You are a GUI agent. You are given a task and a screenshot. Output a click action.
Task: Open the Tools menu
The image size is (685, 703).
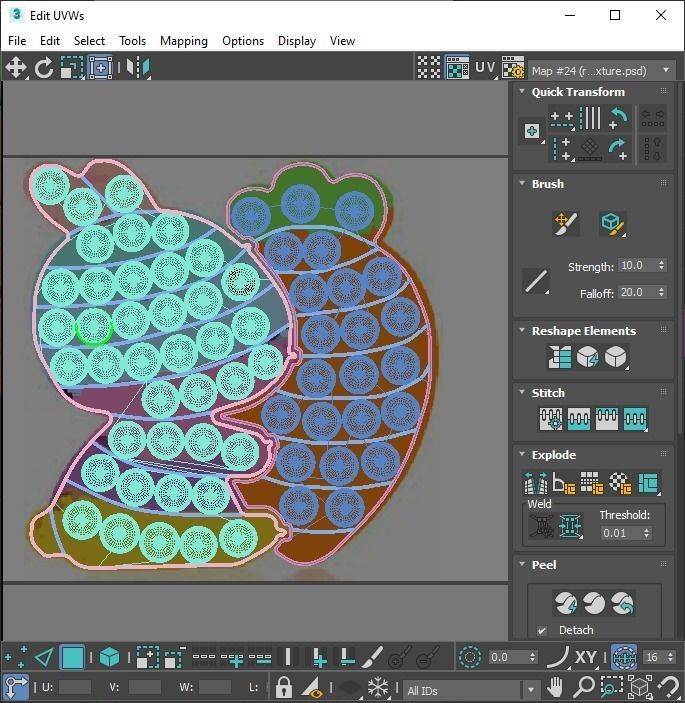click(132, 41)
